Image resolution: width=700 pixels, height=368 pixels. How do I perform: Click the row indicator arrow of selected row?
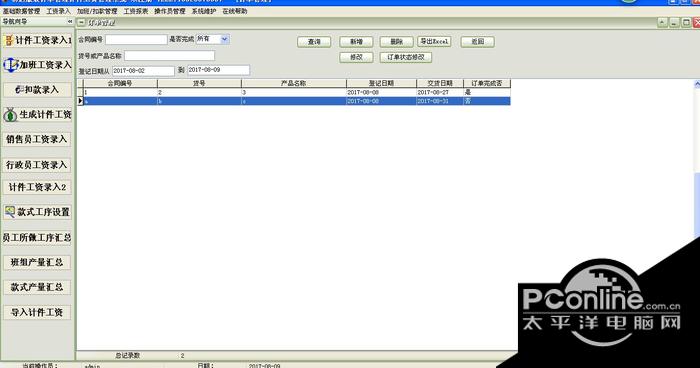[80, 101]
